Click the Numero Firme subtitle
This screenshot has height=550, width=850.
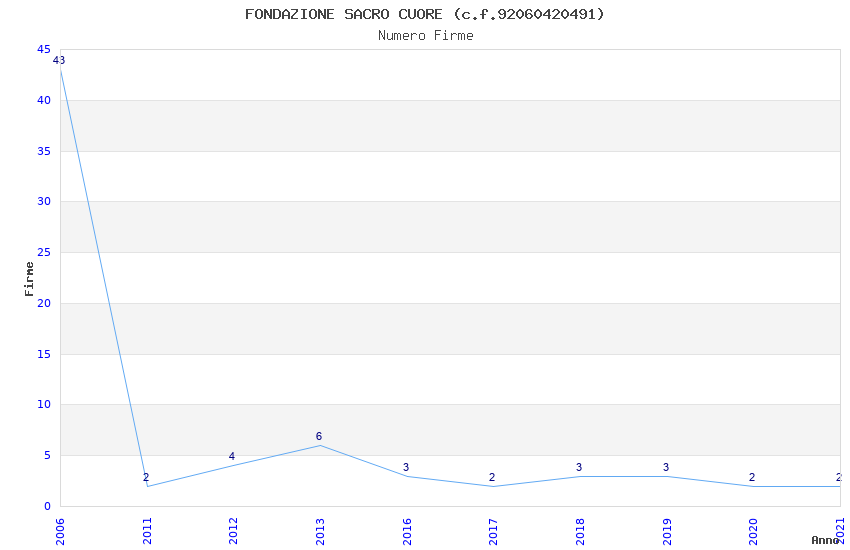point(426,35)
